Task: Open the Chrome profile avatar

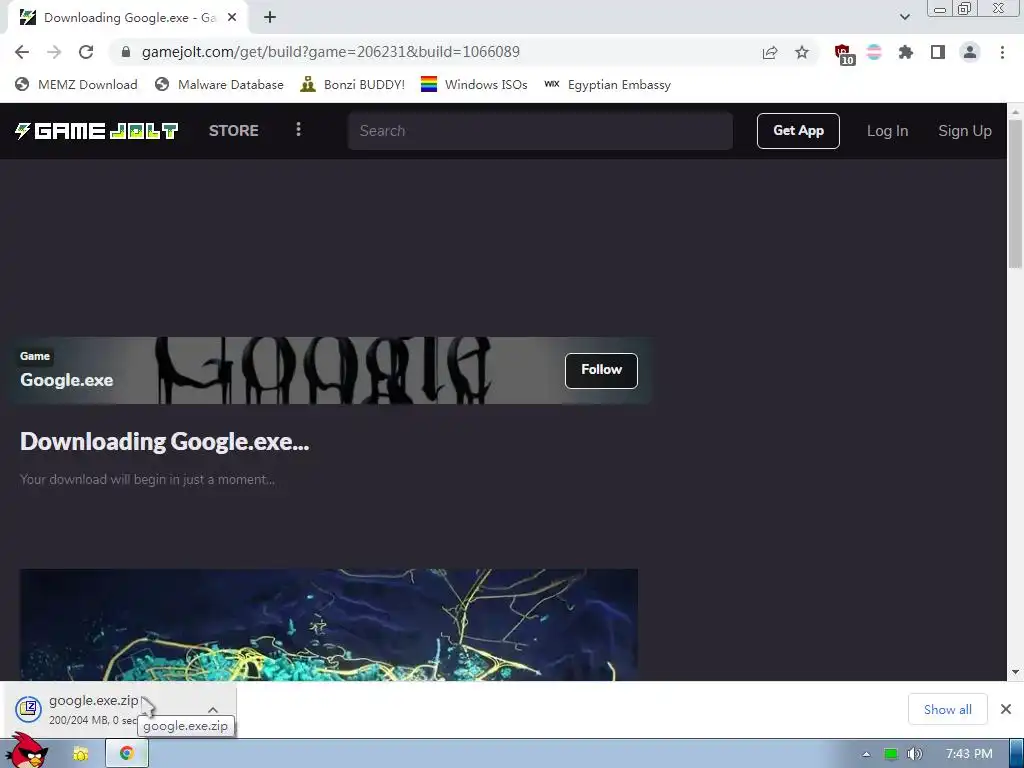Action: 970,52
